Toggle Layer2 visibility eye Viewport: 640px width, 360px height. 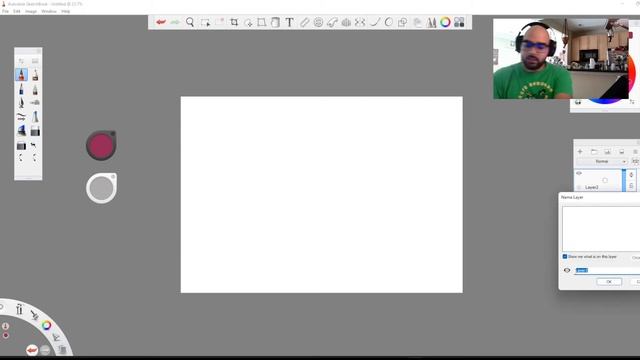pyautogui.click(x=579, y=173)
